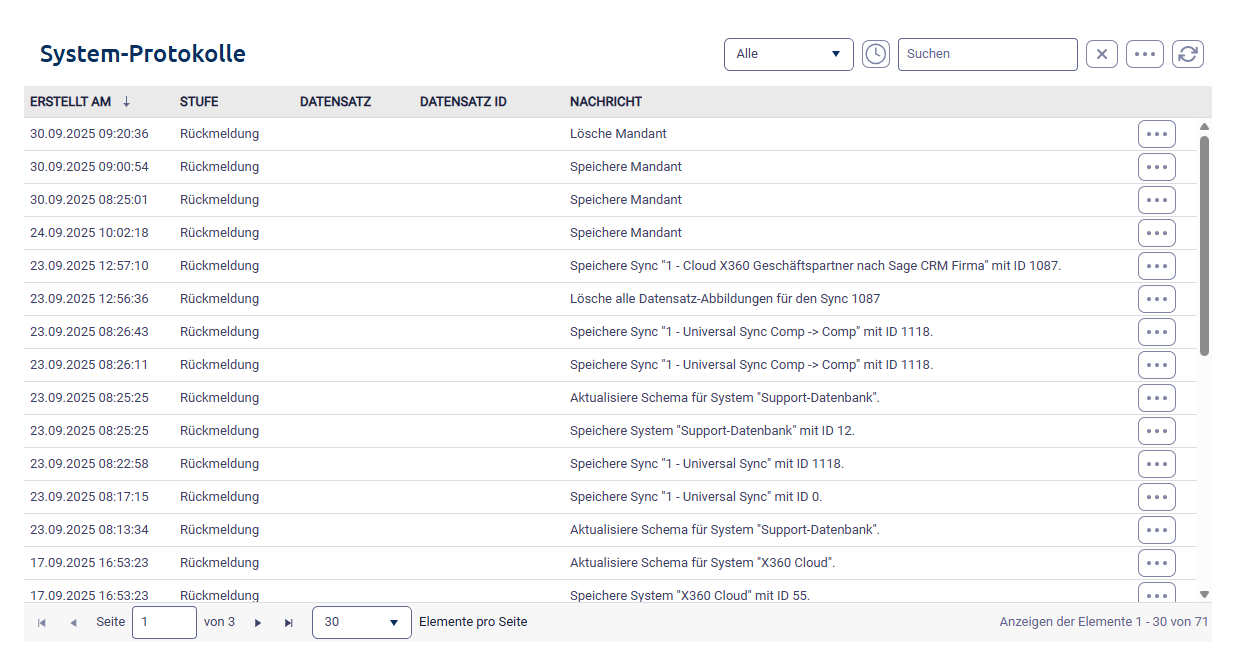This screenshot has width=1235, height=667.
Task: Open actions for the 24.09.2025 10:02:18 entry
Action: point(1156,233)
